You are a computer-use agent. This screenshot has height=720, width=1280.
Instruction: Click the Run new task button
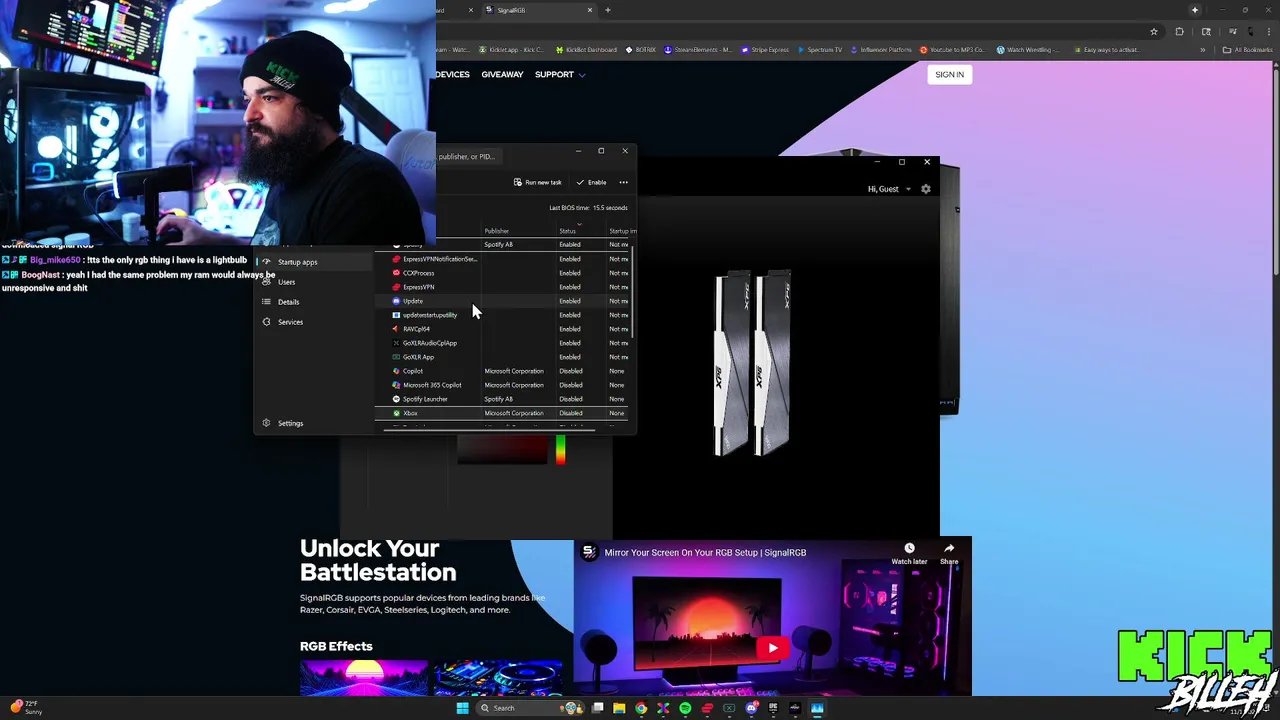[538, 182]
